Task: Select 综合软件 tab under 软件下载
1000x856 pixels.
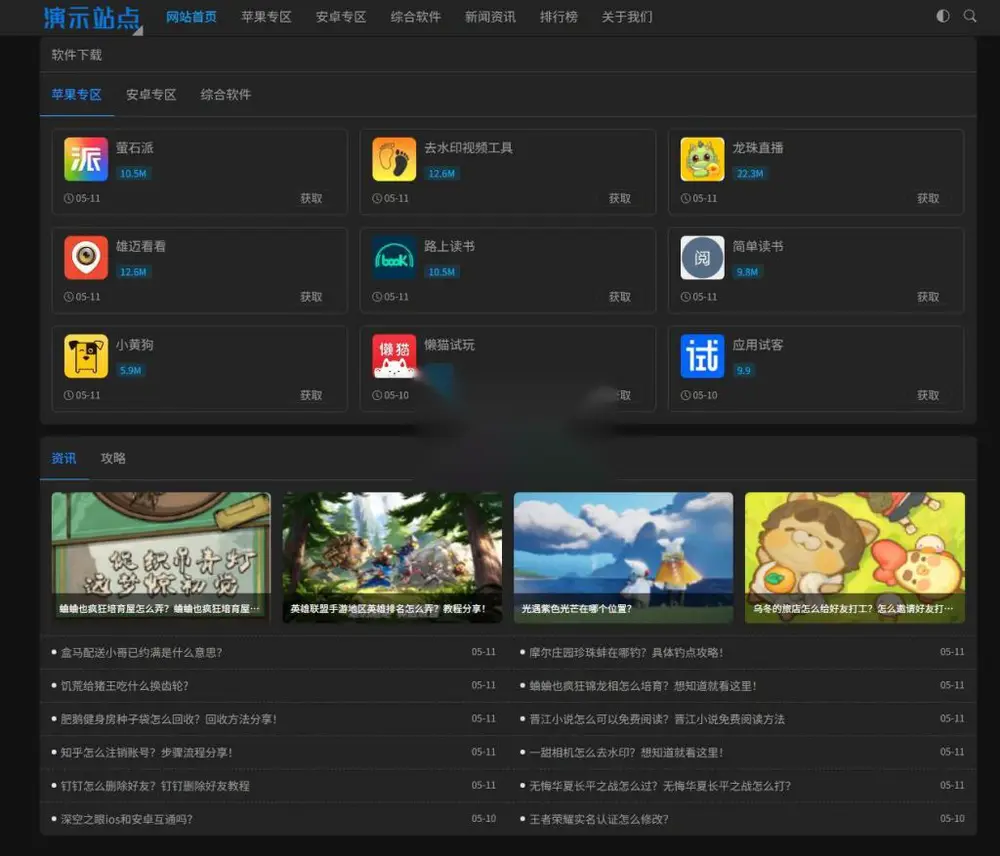Action: point(226,95)
